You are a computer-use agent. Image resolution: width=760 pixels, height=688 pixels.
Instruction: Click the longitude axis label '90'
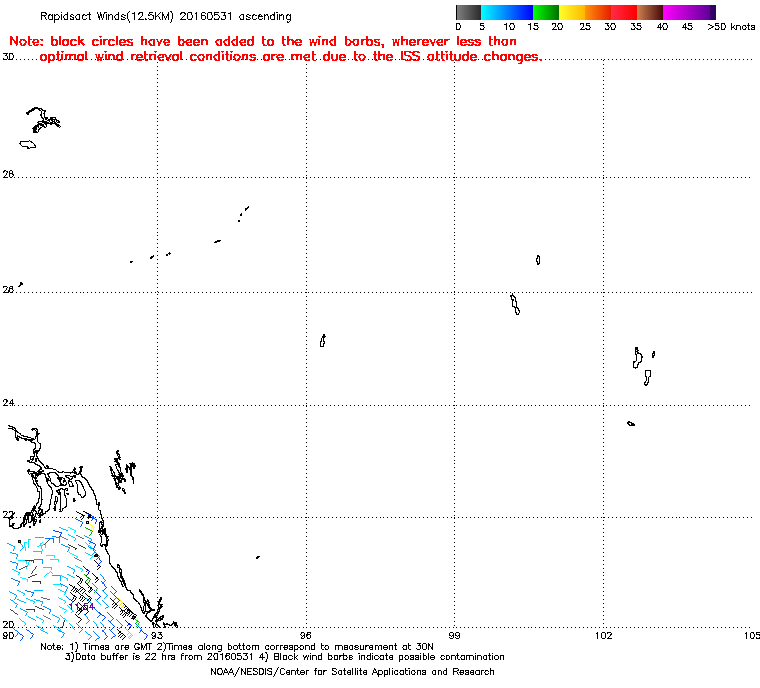[x=8, y=635]
